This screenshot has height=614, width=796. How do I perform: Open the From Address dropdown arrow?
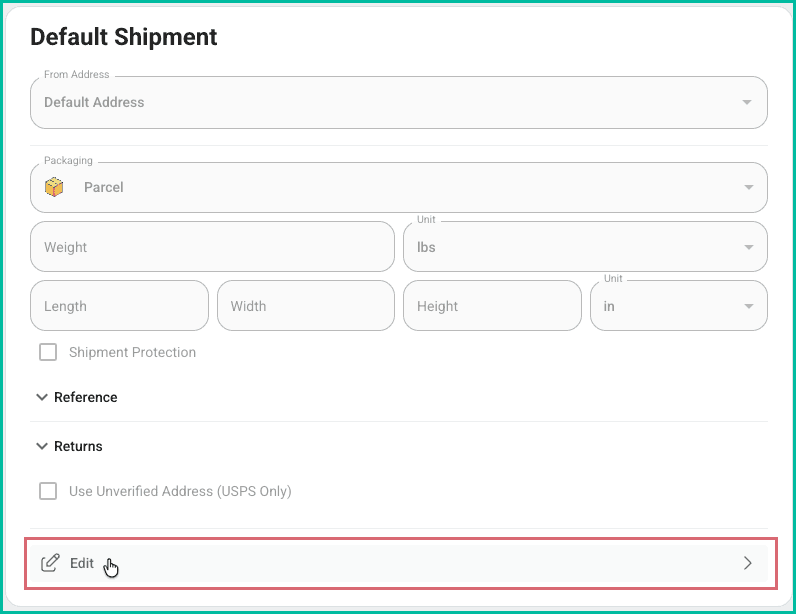point(746,102)
